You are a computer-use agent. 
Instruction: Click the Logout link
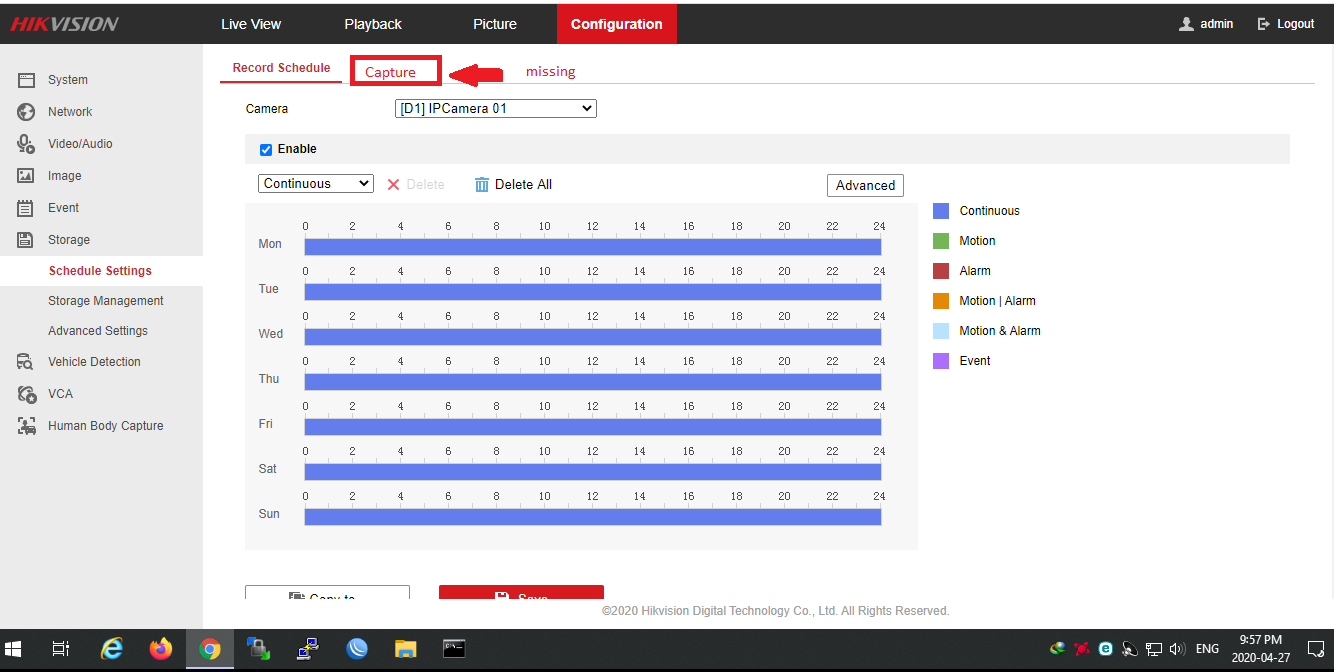[1286, 24]
